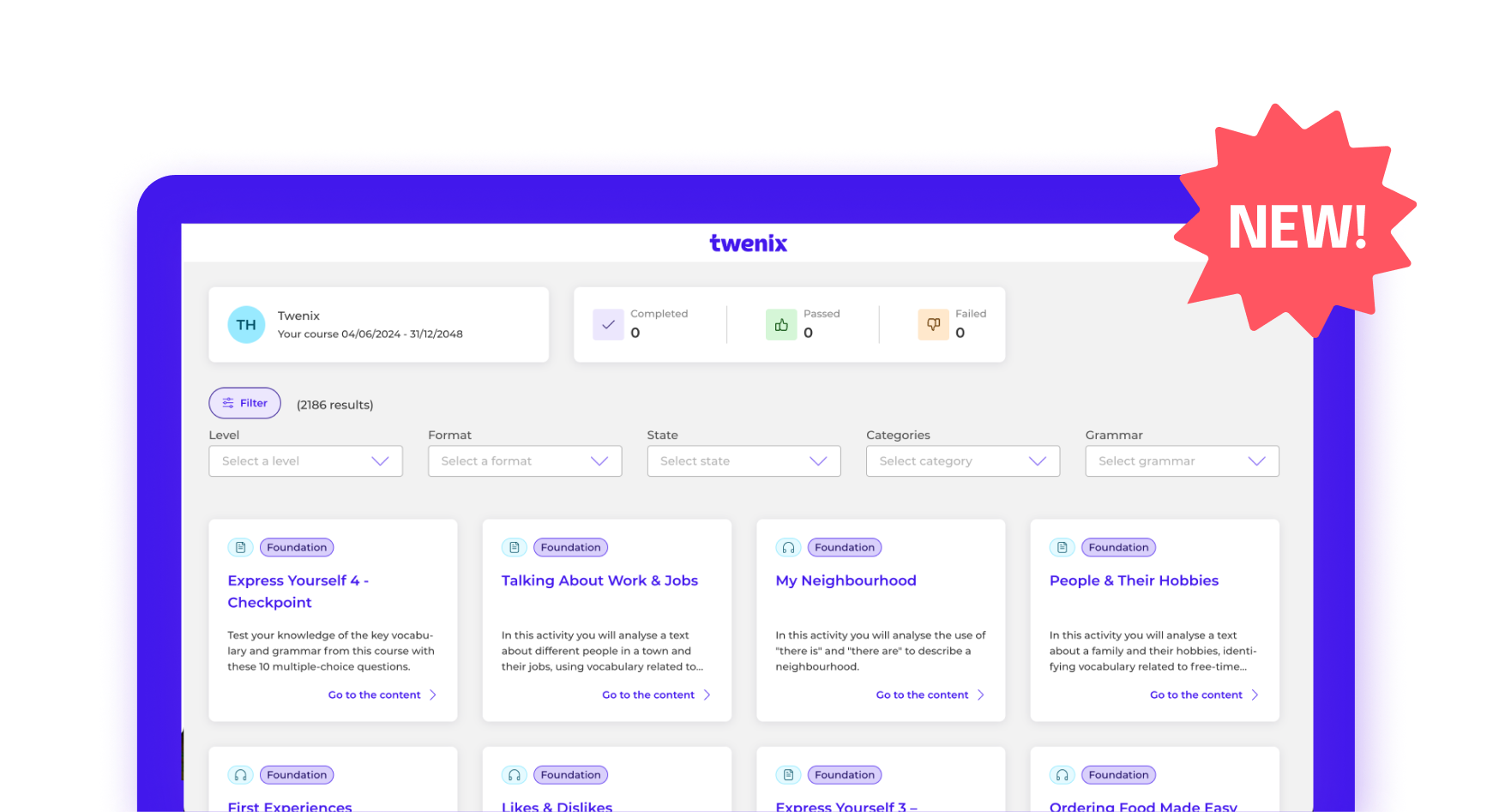Go to the content of Express Yourself 4
The height and width of the screenshot is (812, 1505).
pyautogui.click(x=375, y=695)
